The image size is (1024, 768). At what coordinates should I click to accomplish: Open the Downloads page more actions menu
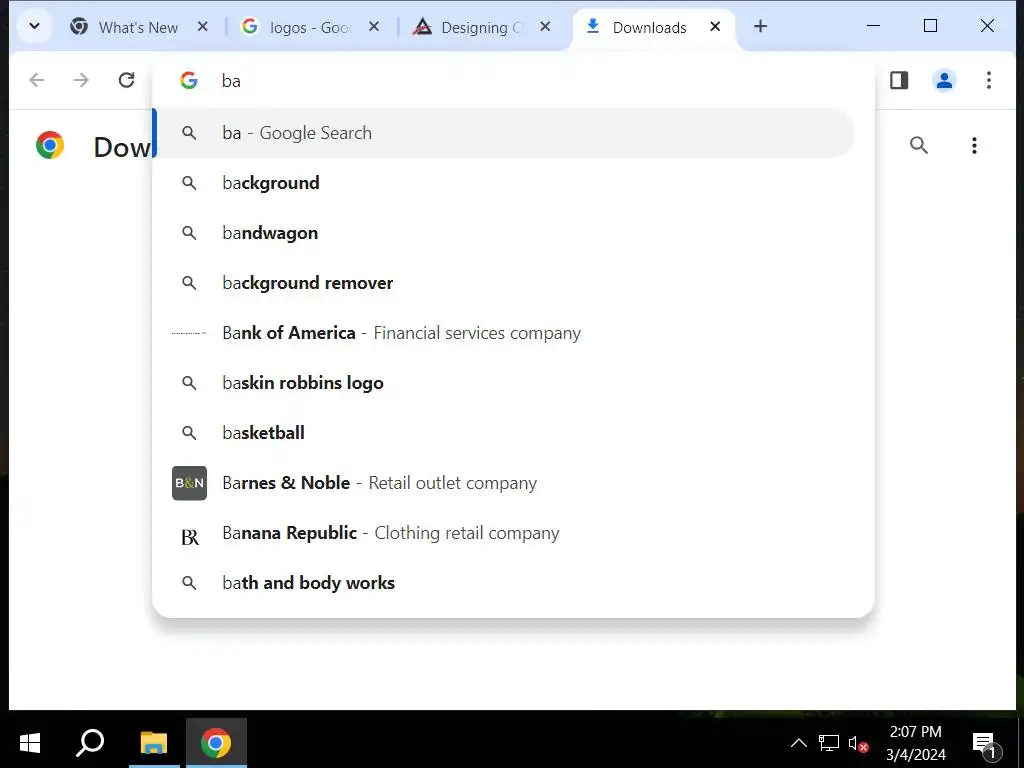point(974,145)
